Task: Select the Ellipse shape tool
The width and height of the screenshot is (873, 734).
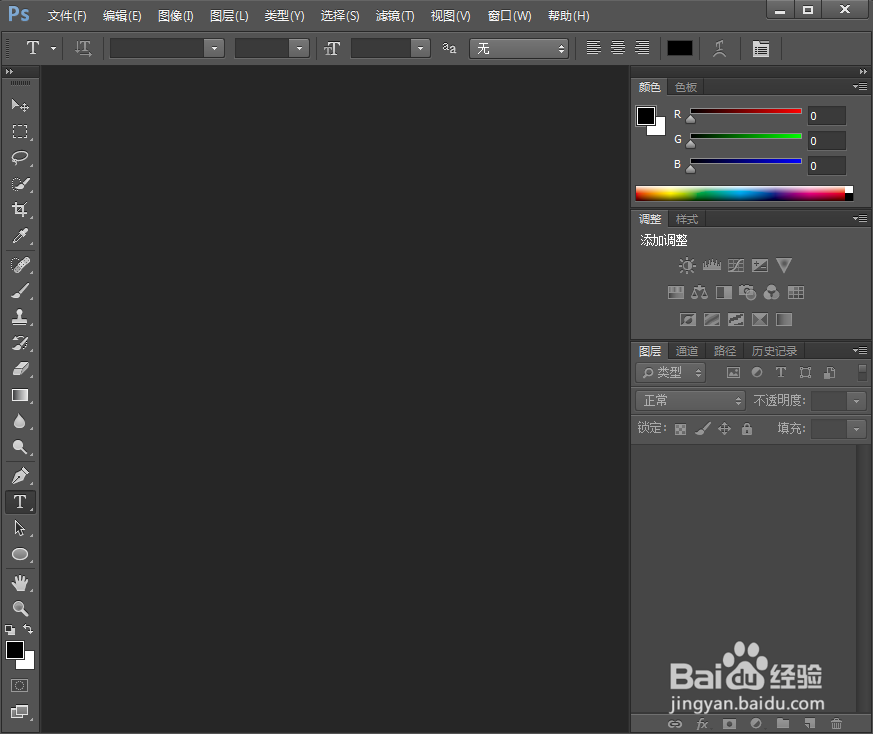Action: [x=20, y=554]
